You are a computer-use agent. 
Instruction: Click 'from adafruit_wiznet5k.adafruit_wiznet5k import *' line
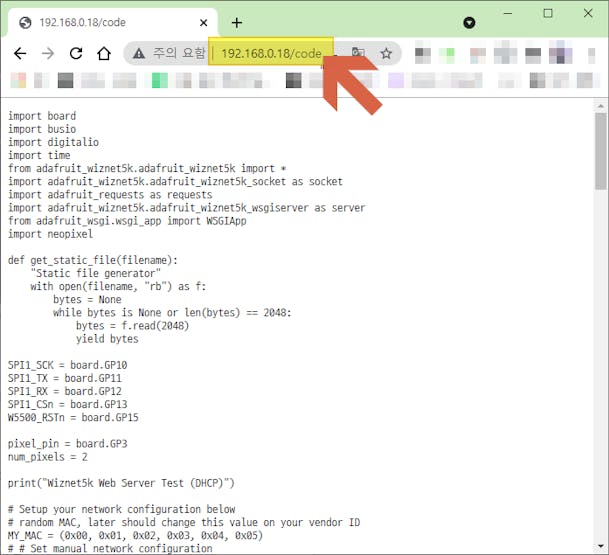tap(147, 169)
